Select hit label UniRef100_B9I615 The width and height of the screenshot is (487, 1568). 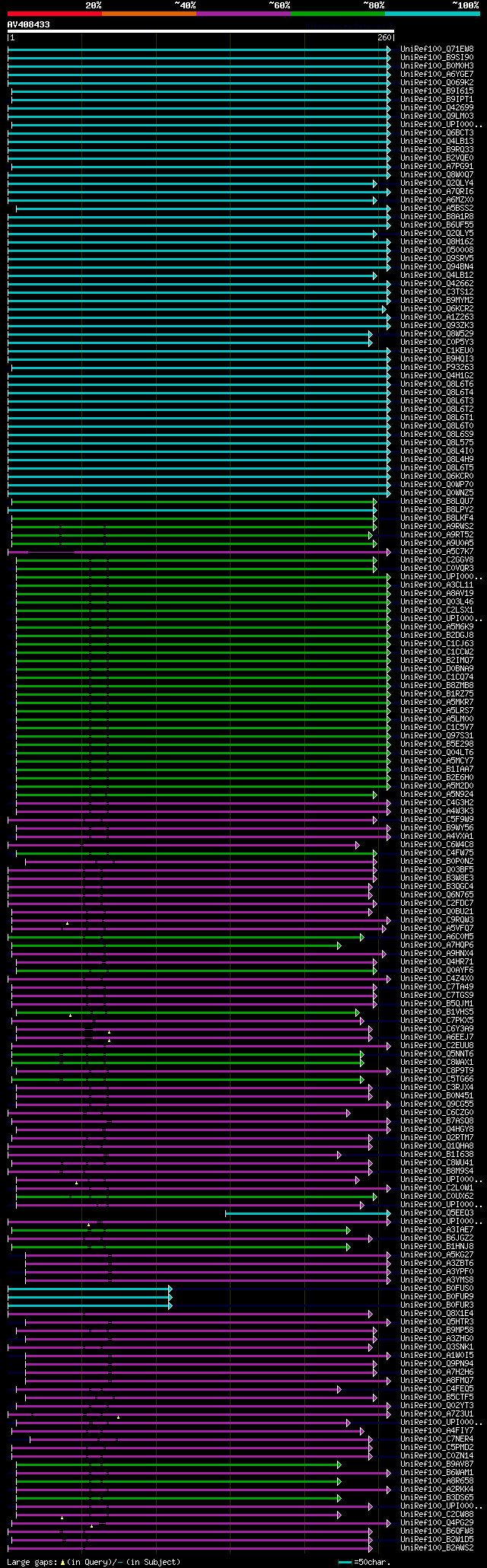tap(437, 91)
